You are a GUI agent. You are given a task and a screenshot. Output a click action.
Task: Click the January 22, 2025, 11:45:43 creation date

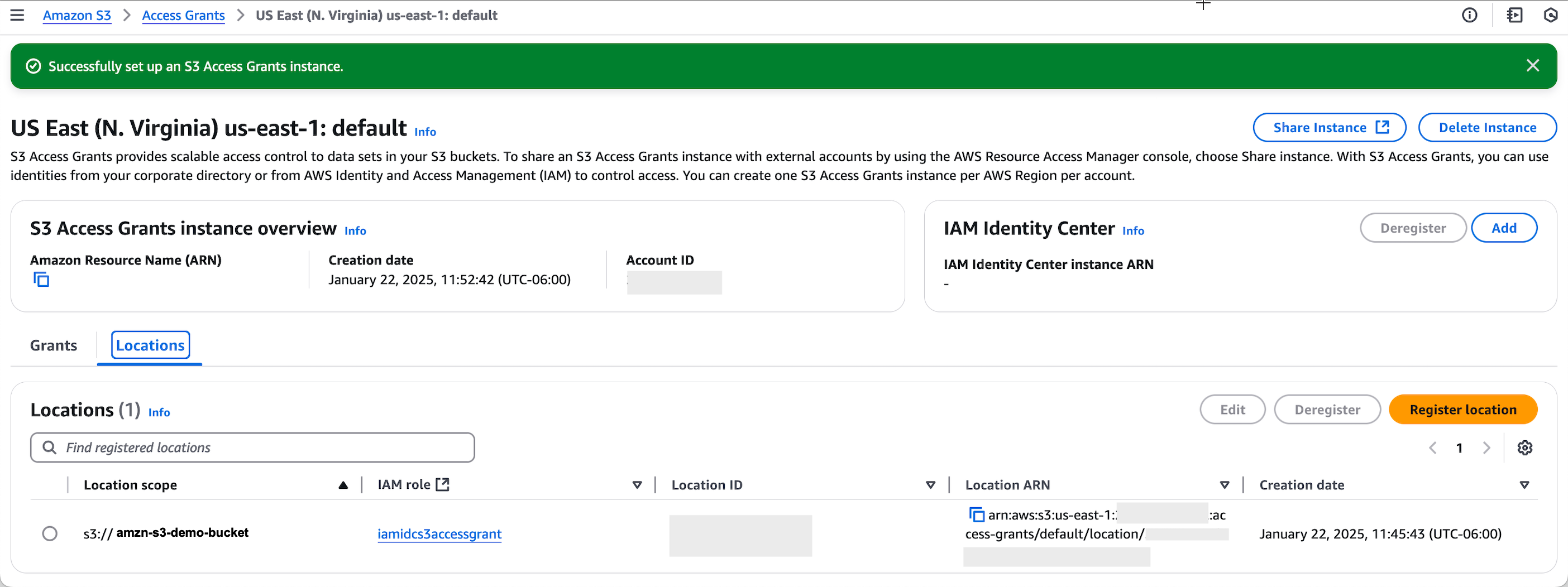coord(1380,533)
